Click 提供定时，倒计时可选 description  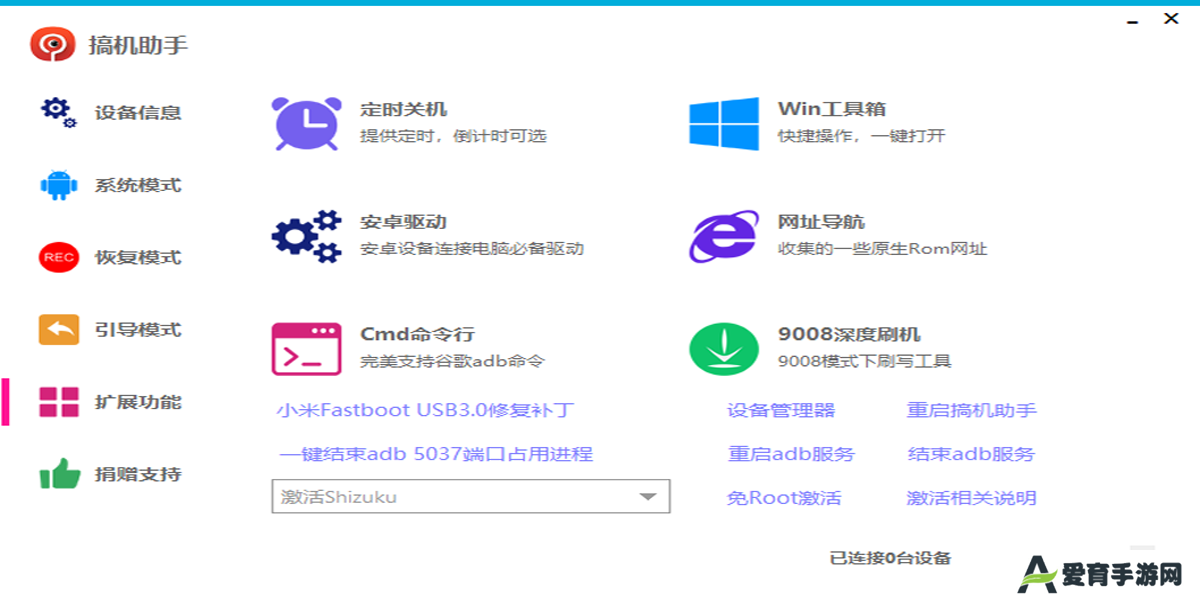pos(453,136)
